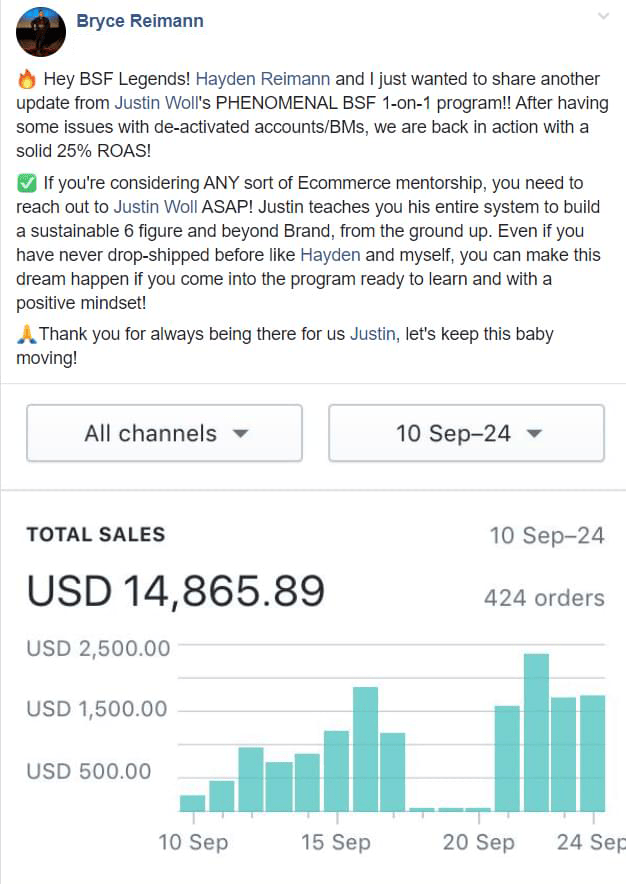Open Hayden Reimann's tagged profile link
This screenshot has width=626, height=884.
(x=258, y=79)
